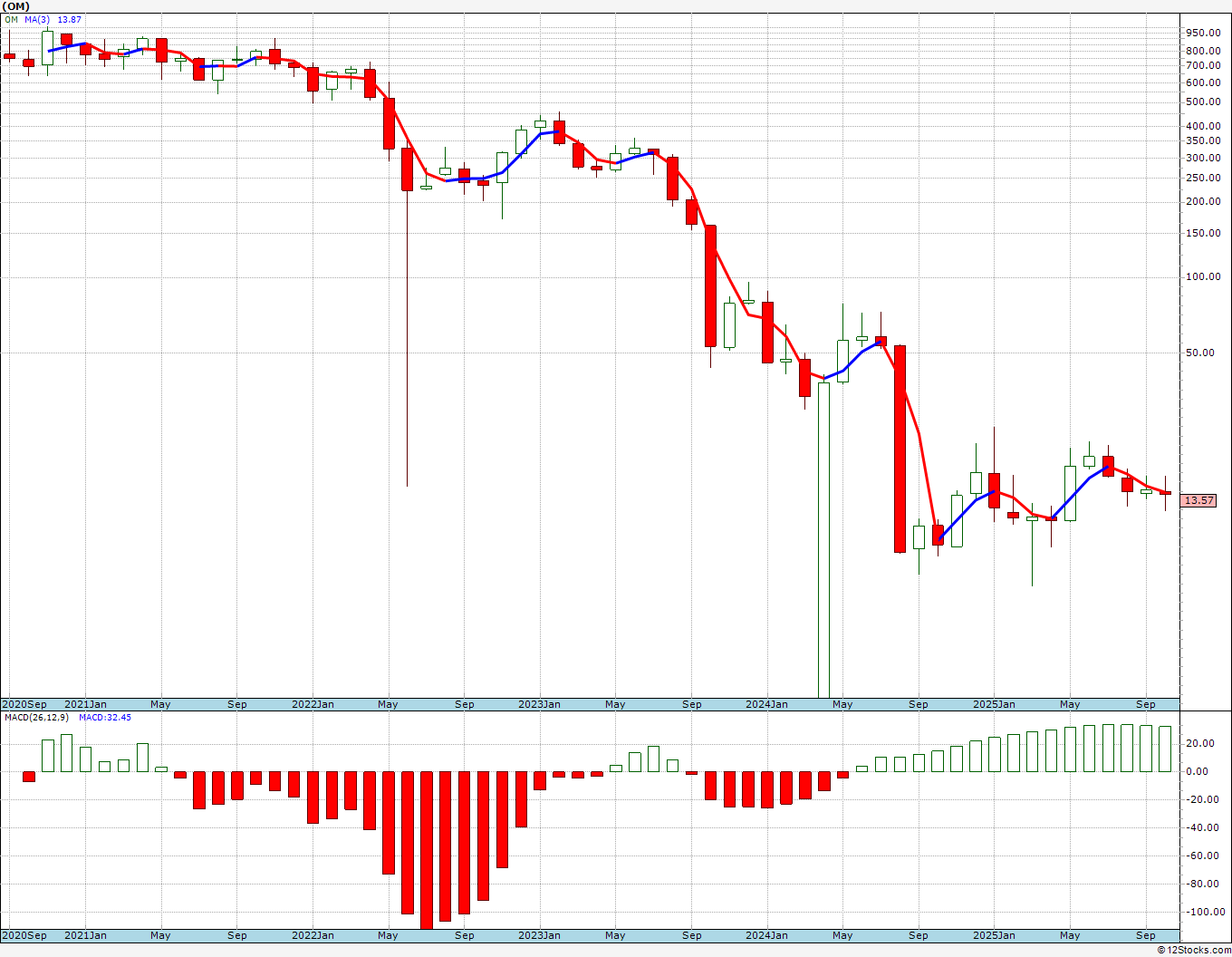Click the OM symbol beside MA(3)
The image size is (1232, 957).
(x=11, y=19)
